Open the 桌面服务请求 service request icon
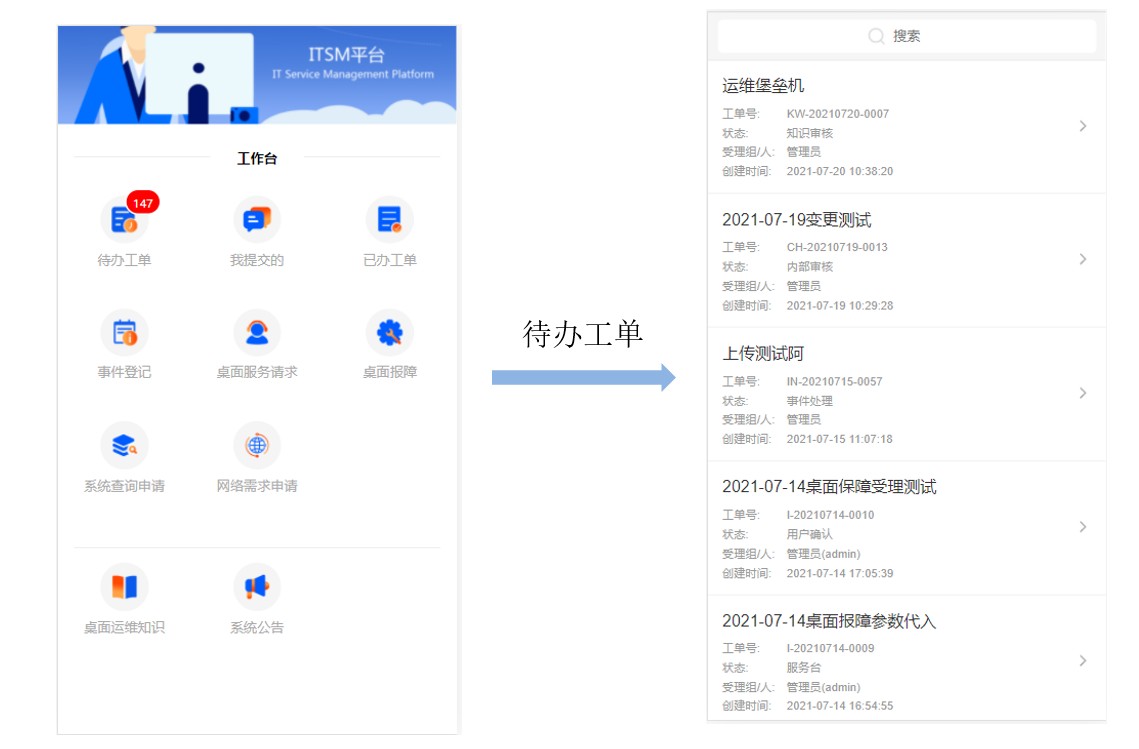The height and width of the screenshot is (749, 1139). 257,333
